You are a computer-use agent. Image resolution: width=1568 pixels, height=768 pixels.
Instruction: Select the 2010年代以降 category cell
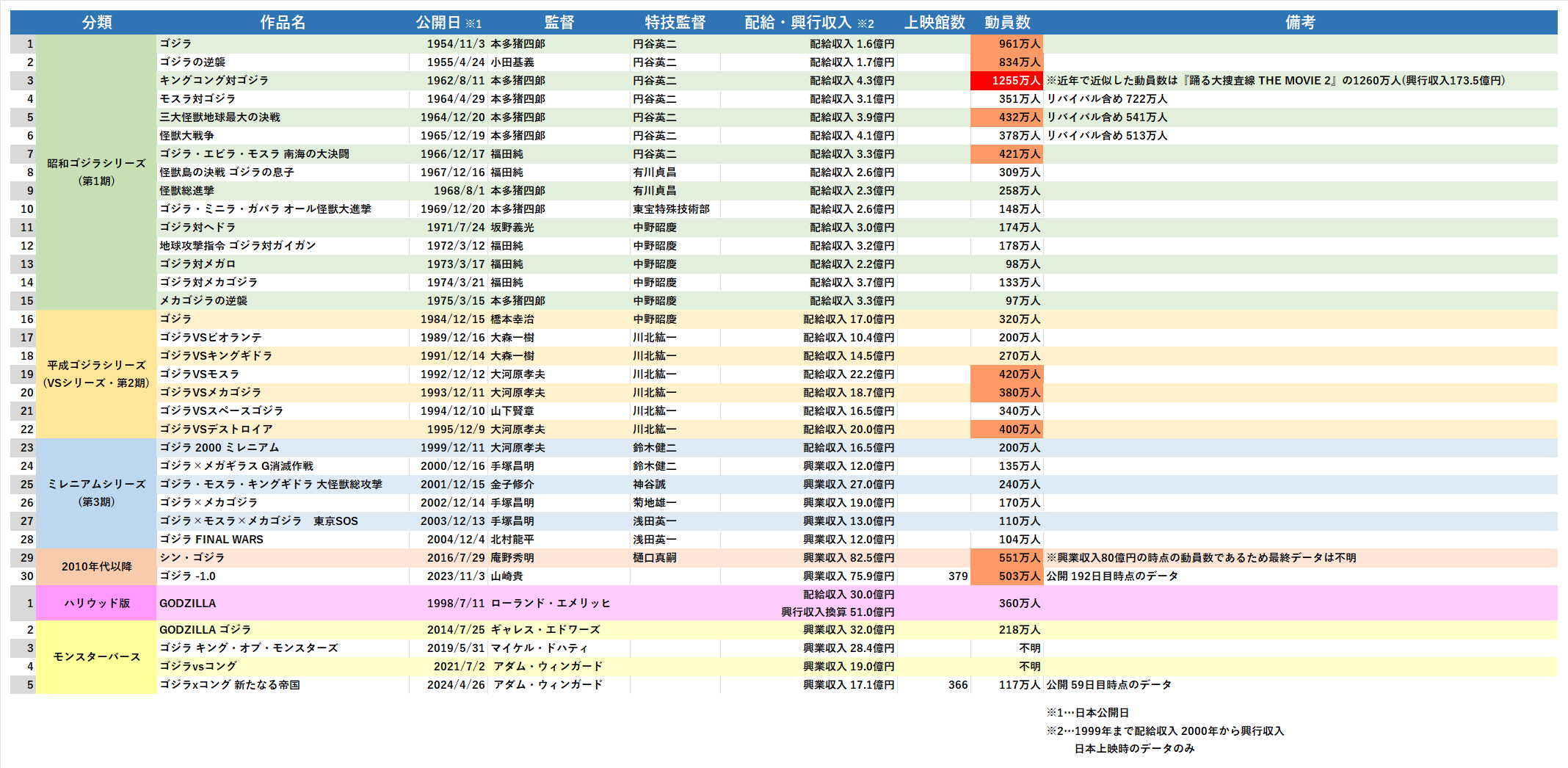point(96,567)
